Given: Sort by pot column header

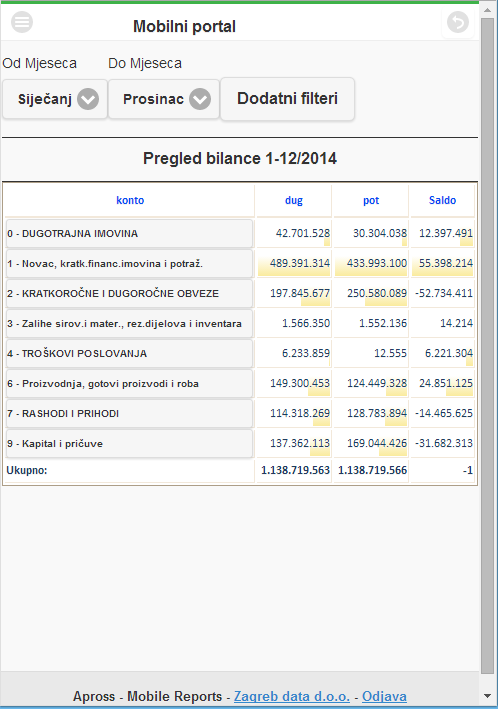Looking at the screenshot, I should click(x=371, y=200).
